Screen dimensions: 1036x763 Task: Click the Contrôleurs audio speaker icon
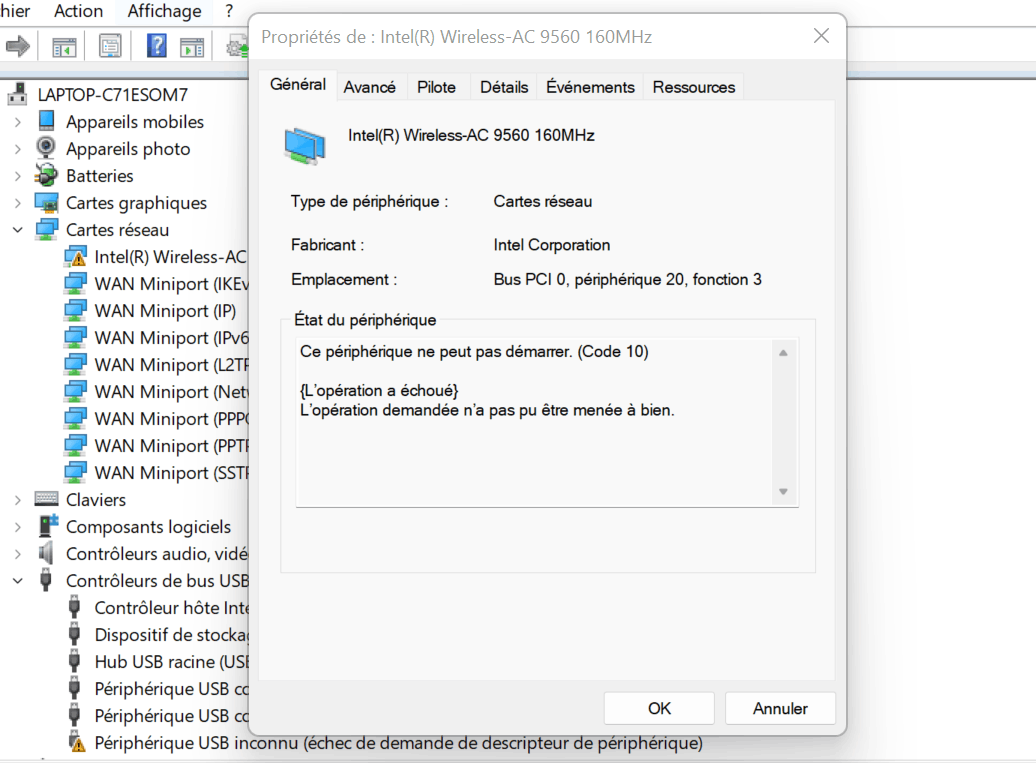(46, 553)
